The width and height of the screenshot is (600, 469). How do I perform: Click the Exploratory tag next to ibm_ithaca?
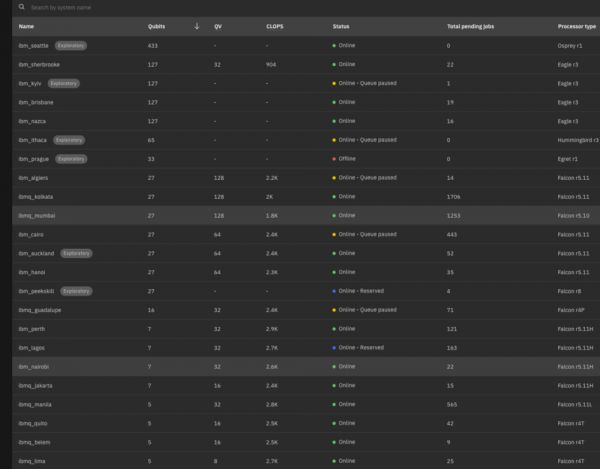point(69,140)
